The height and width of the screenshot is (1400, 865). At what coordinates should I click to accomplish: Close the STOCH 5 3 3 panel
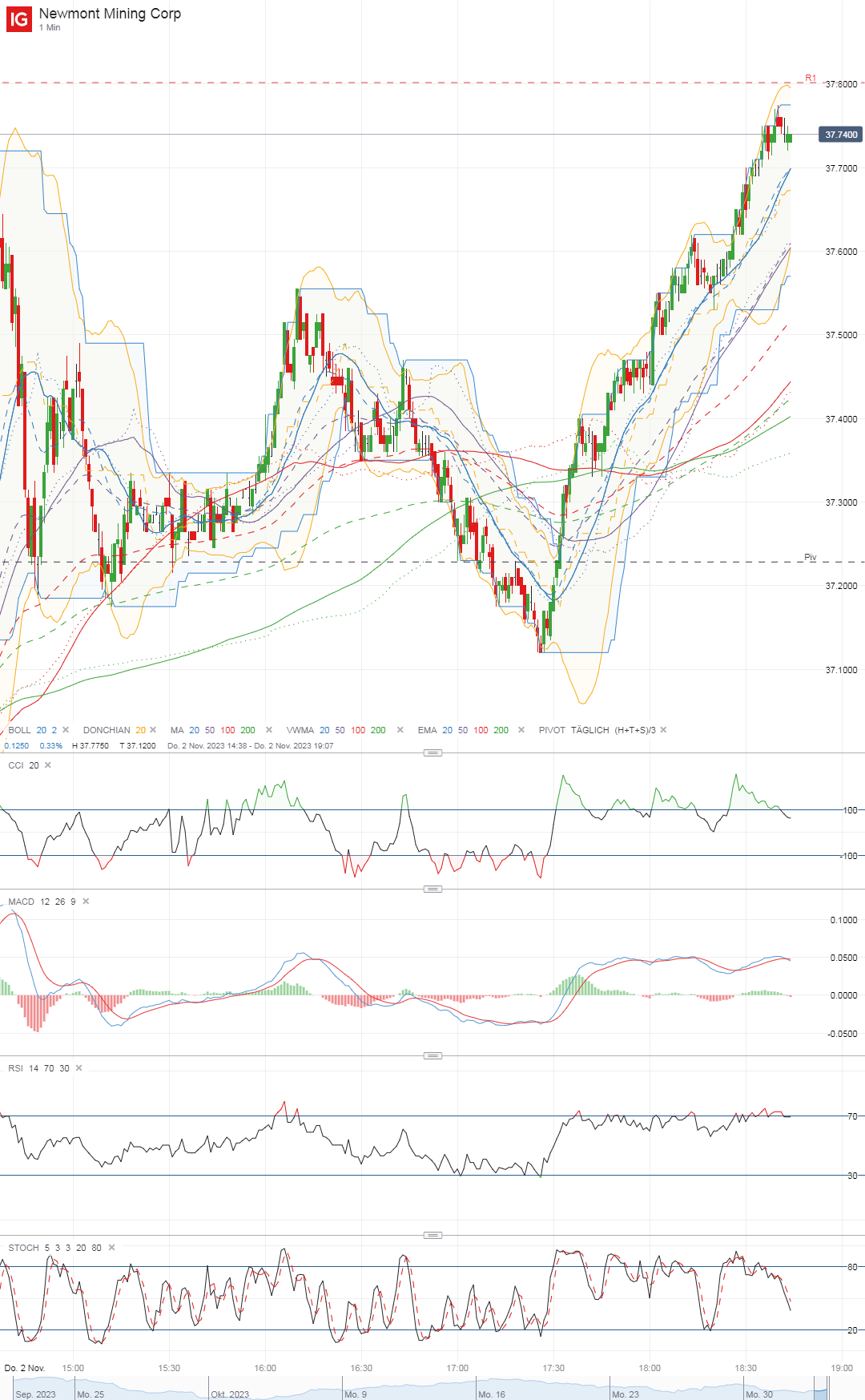[x=111, y=1248]
